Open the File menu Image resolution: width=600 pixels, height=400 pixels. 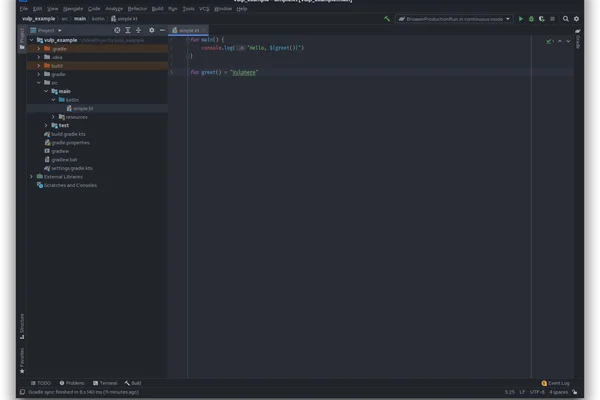[x=24, y=8]
